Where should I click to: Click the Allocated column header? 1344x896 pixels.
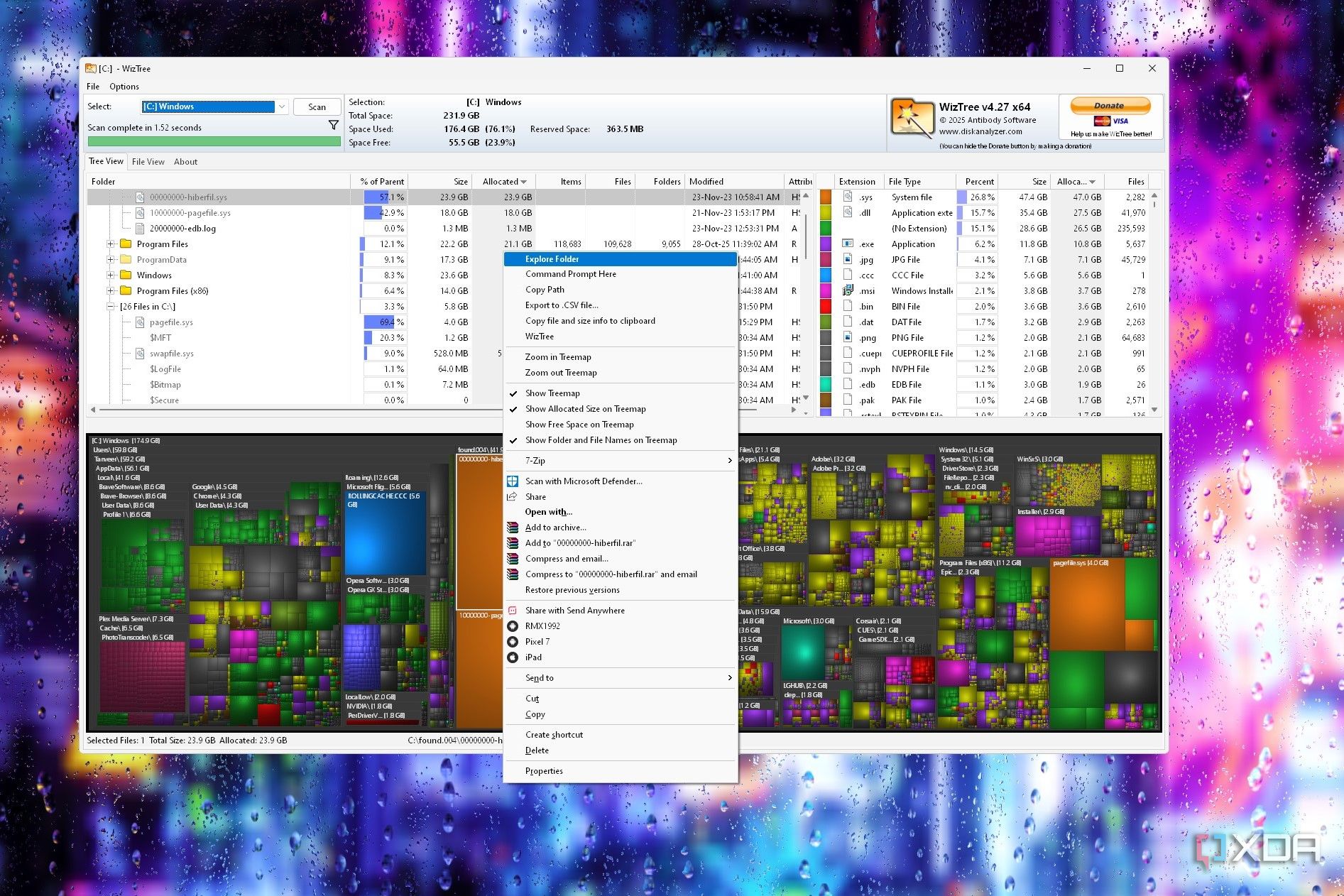pyautogui.click(x=503, y=182)
